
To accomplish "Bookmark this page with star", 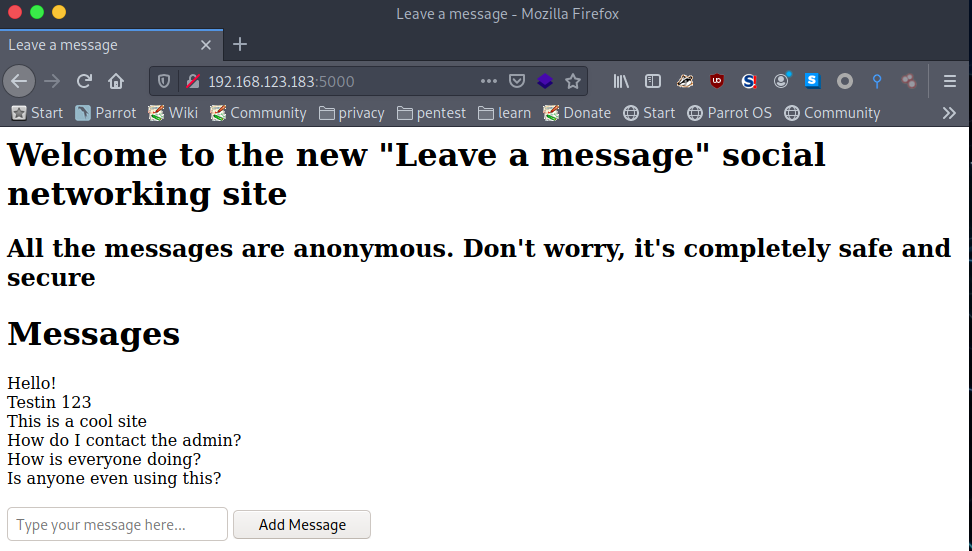I will point(573,81).
